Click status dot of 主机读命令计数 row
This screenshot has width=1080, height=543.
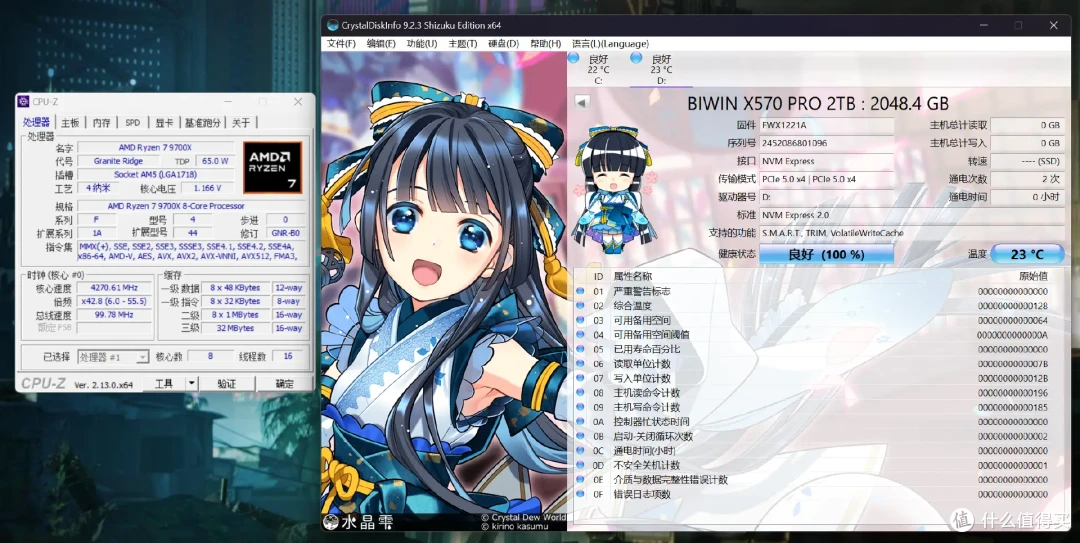[x=581, y=393]
